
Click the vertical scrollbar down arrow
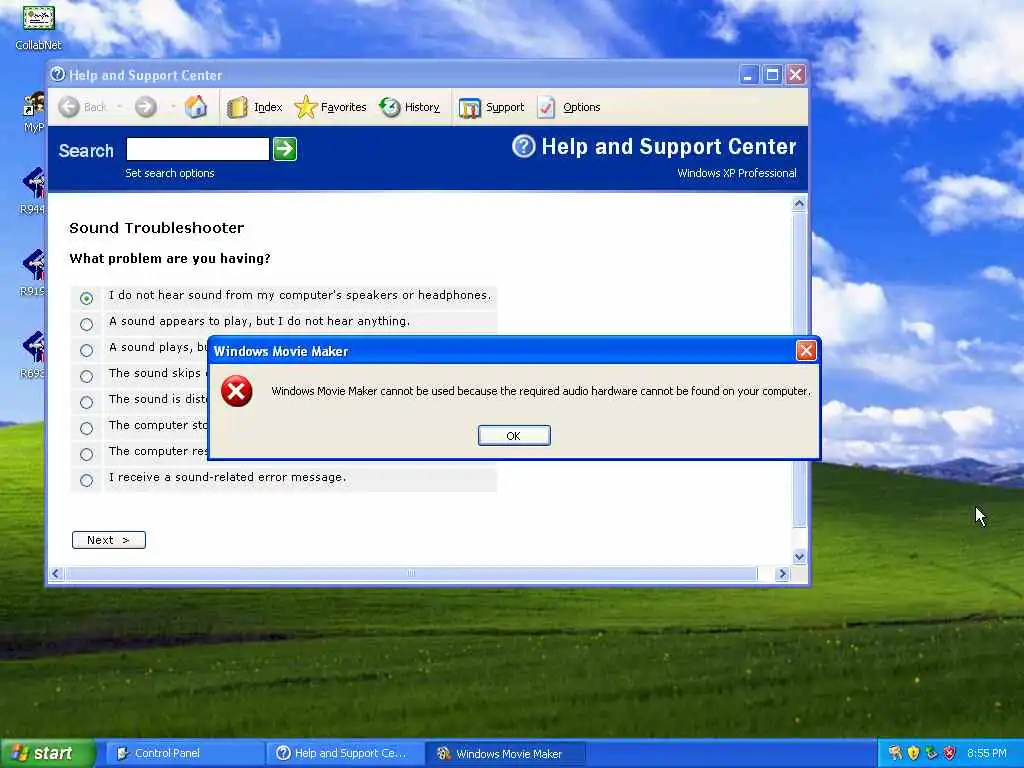(799, 557)
